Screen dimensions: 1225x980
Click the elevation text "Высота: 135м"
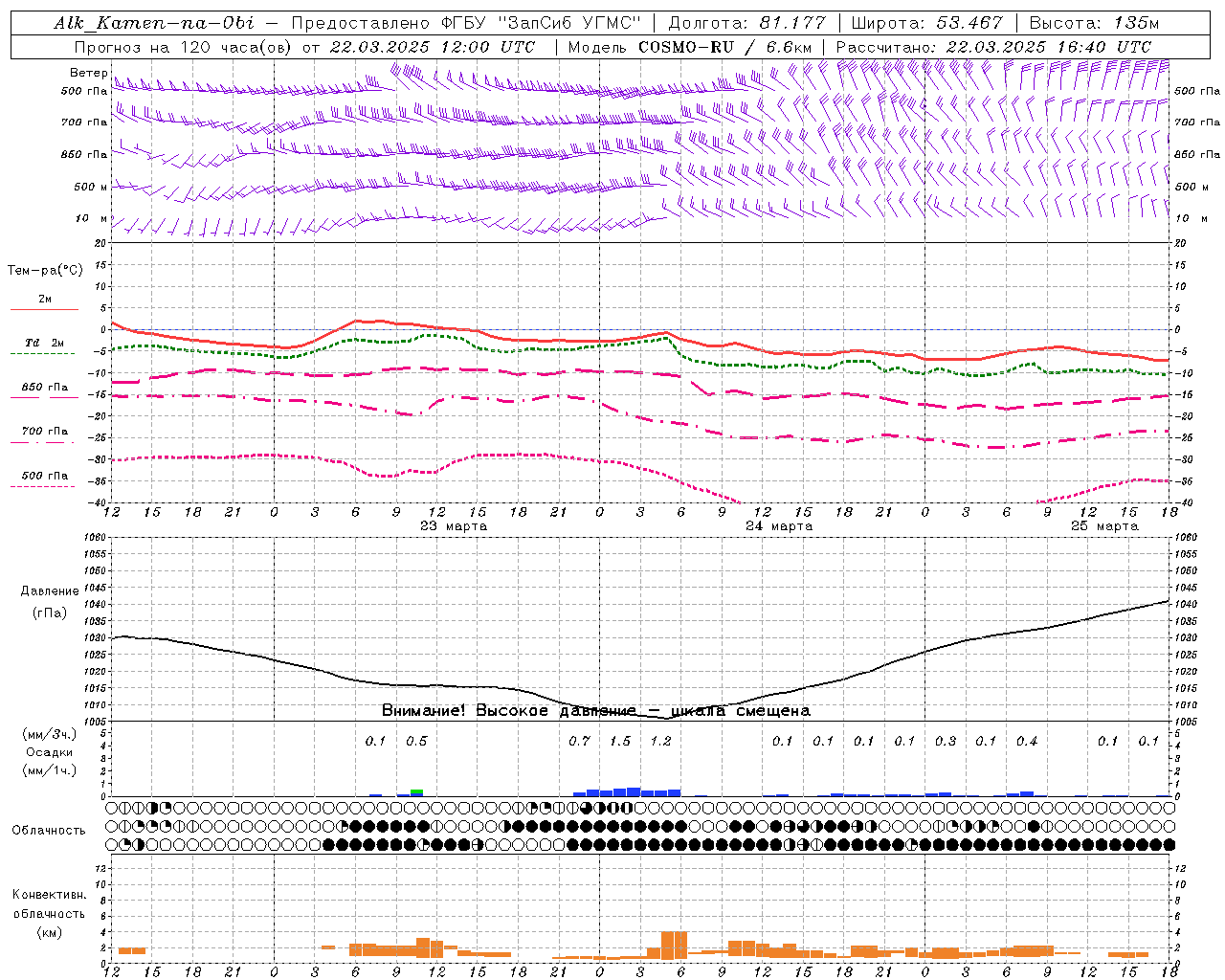pyautogui.click(x=1094, y=23)
